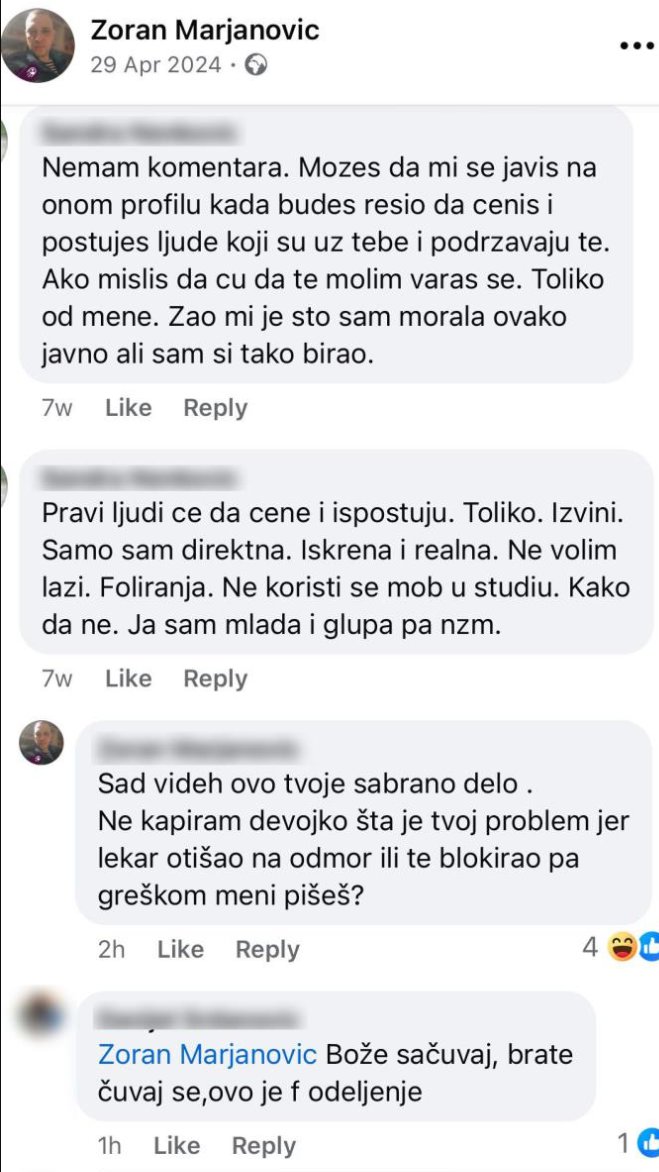Screen dimensions: 659x1172
Task: Like the 'Sad videh ovo tvoje' comment
Action: 180,949
